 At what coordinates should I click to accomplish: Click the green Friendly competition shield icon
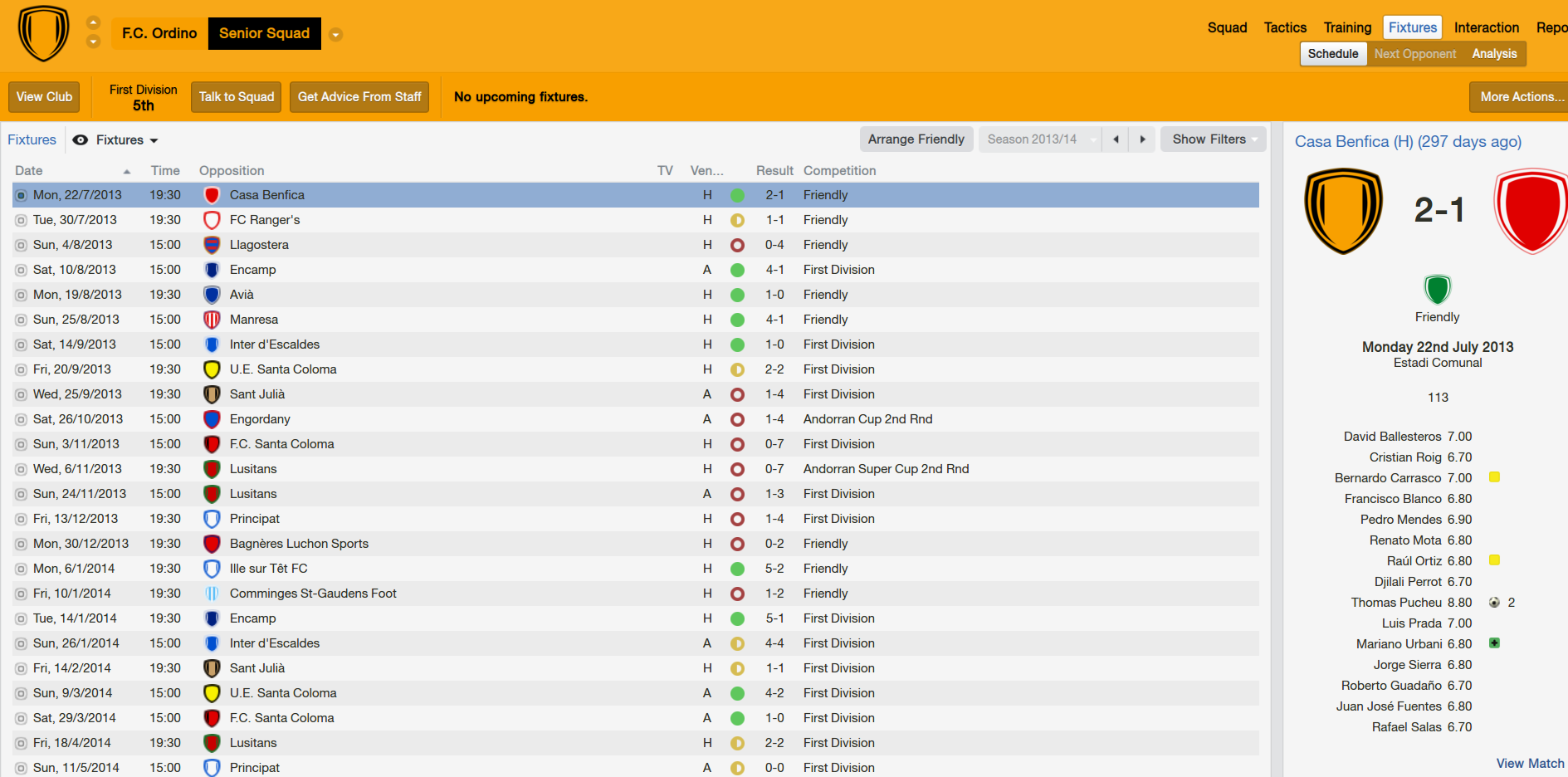coord(1437,290)
